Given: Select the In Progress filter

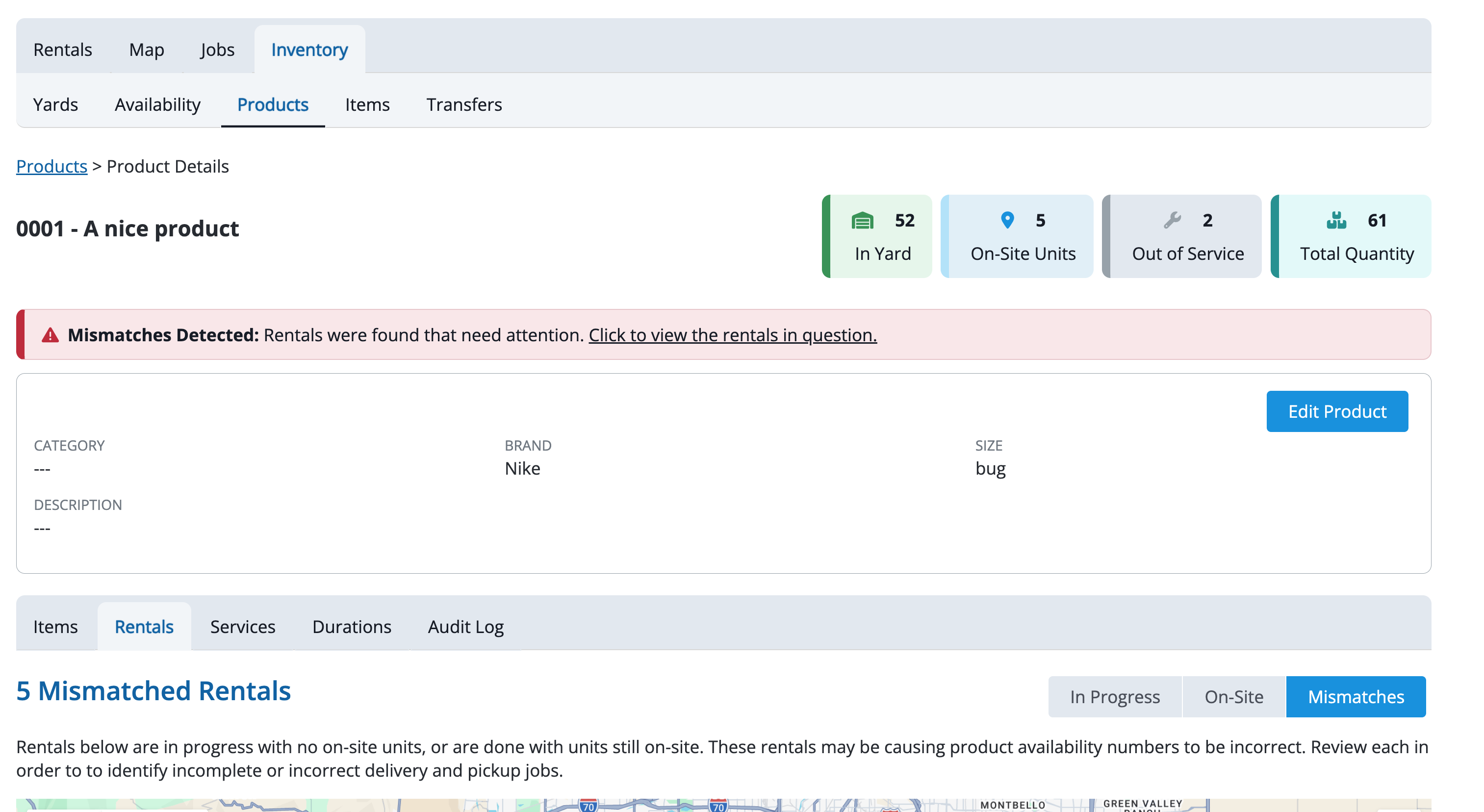Looking at the screenshot, I should (1115, 697).
